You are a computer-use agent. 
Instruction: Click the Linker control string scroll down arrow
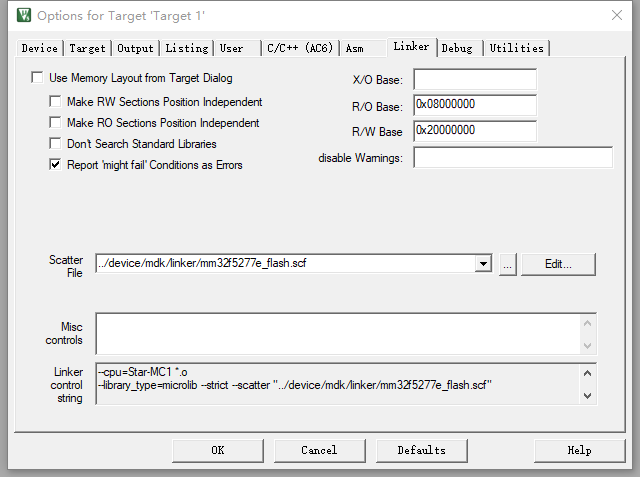pyautogui.click(x=587, y=395)
